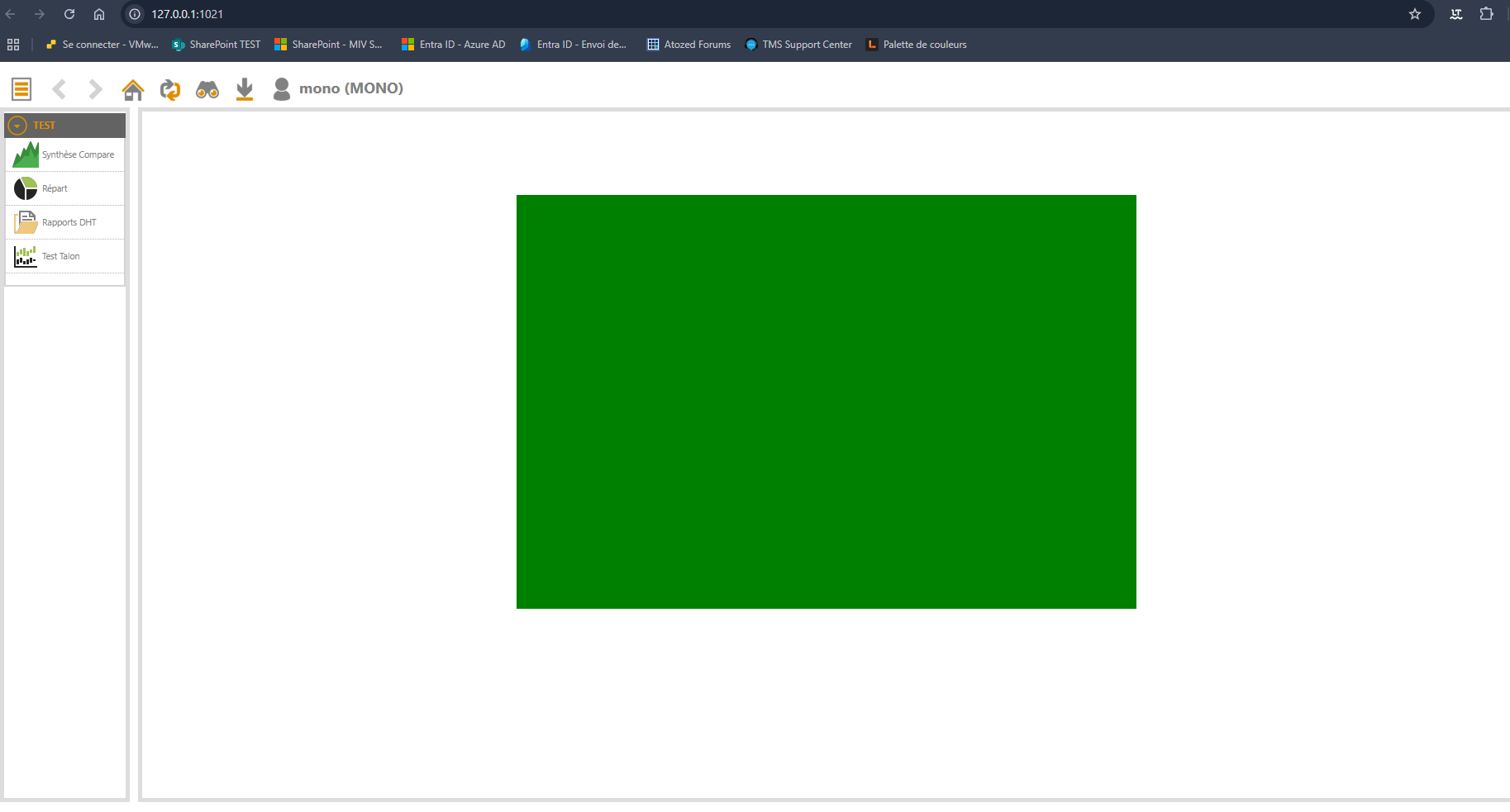Viewport: 1510px width, 812px height.
Task: Open the Se connecter - VMw... bookmark
Action: point(102,45)
